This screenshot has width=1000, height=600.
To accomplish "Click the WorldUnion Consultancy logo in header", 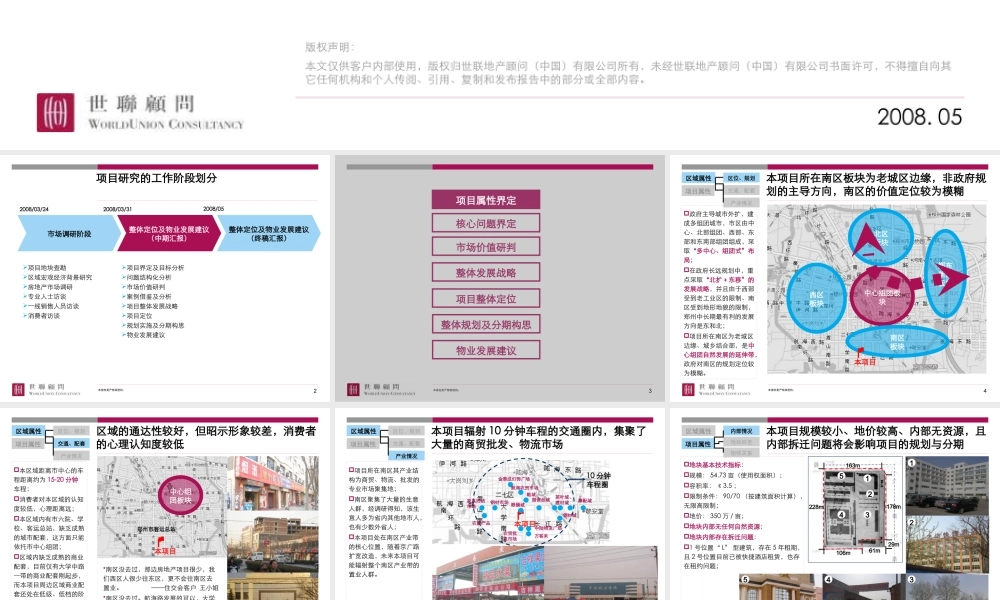I will tap(140, 112).
